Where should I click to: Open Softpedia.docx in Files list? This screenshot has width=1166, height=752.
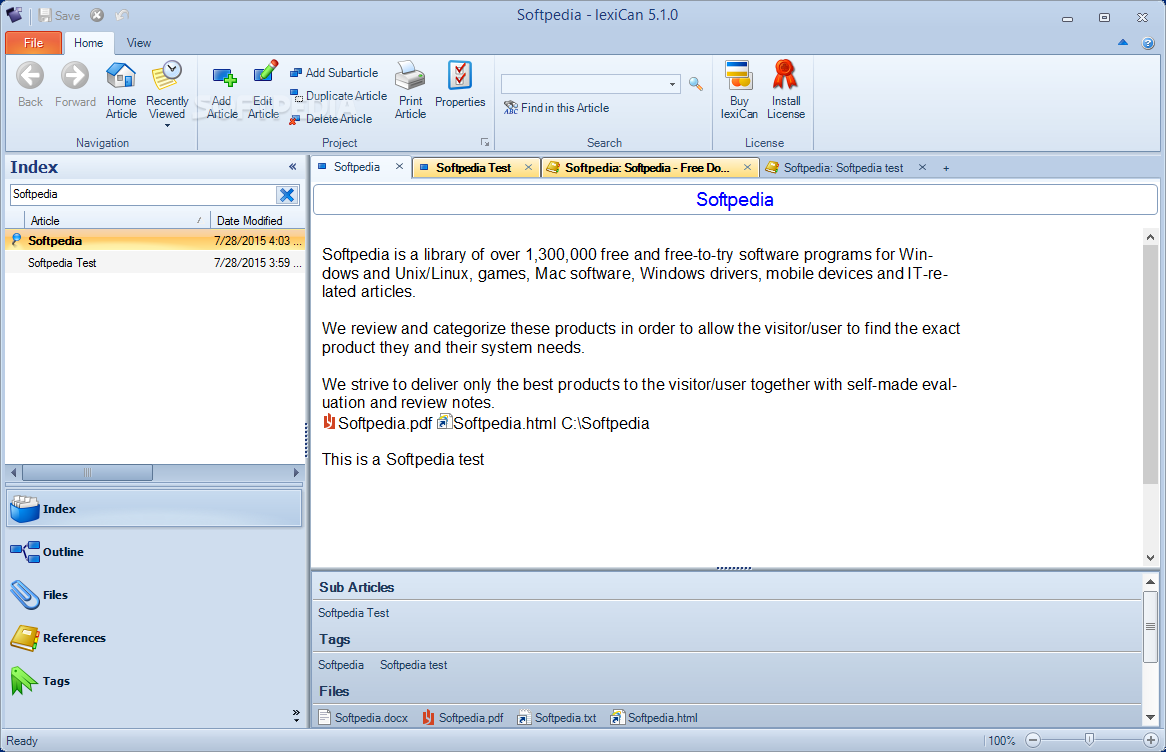pos(364,718)
